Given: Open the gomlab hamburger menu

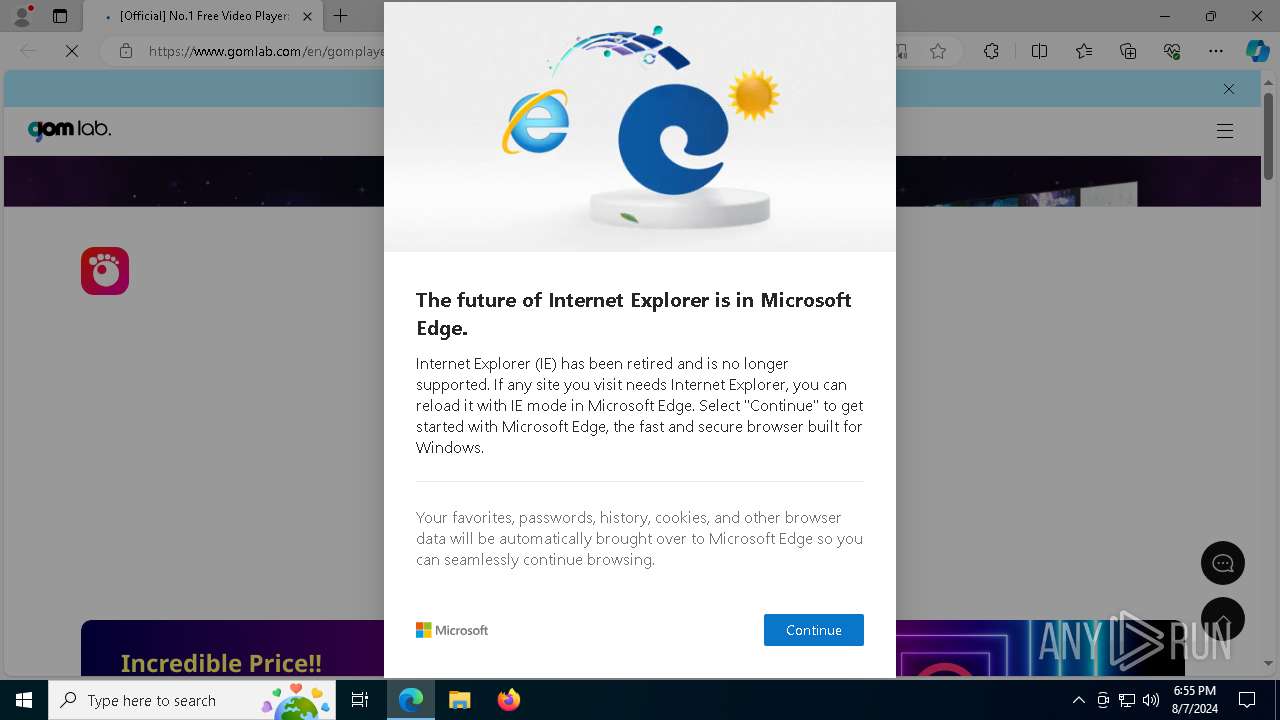Looking at the screenshot, I should pos(1225,131).
